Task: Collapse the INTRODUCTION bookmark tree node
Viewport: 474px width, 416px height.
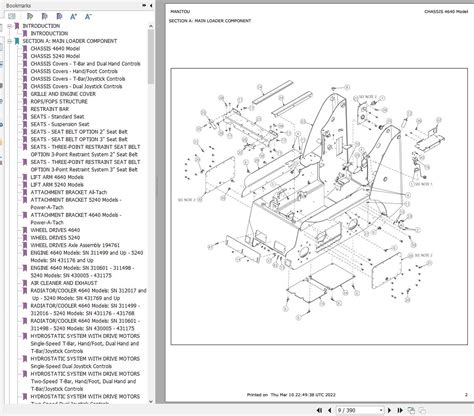Action: (x=10, y=26)
